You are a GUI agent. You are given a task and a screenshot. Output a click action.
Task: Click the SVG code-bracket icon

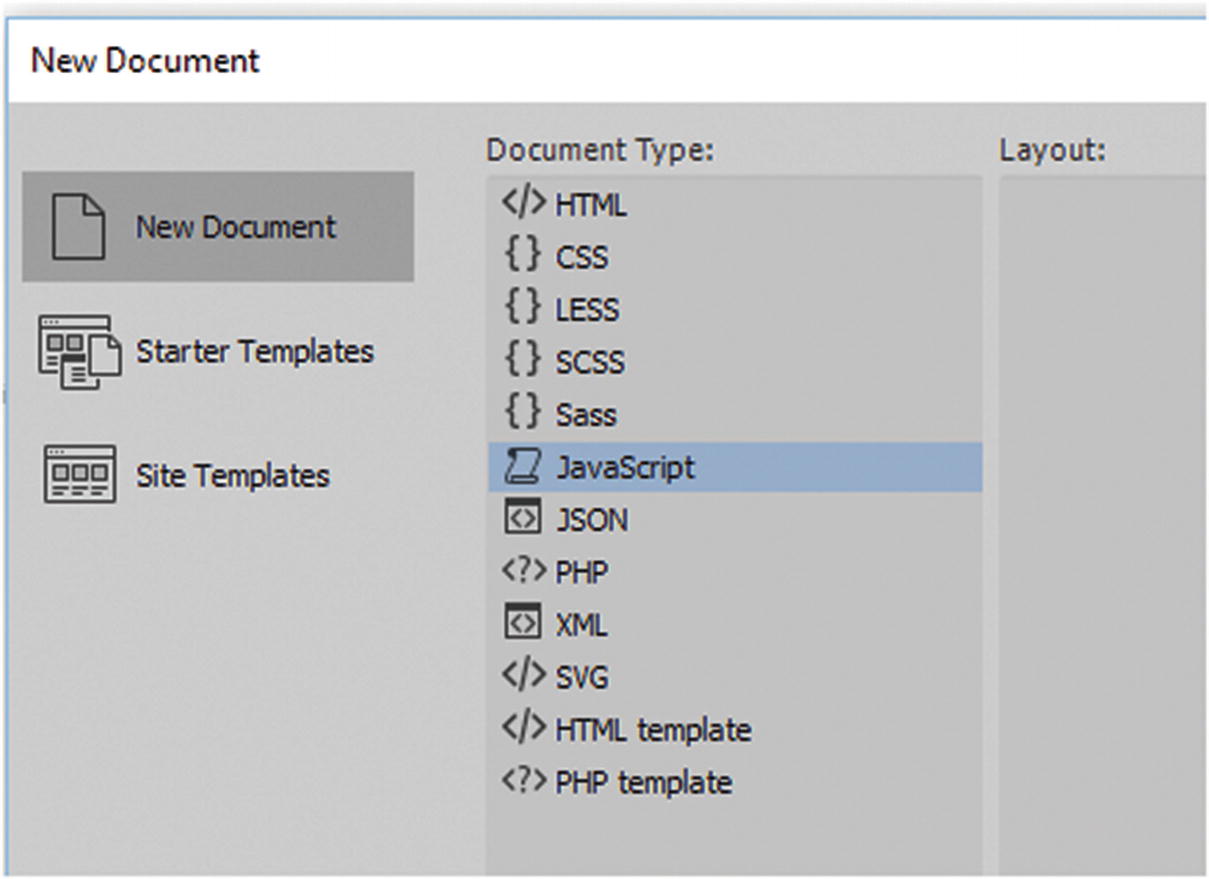(525, 677)
